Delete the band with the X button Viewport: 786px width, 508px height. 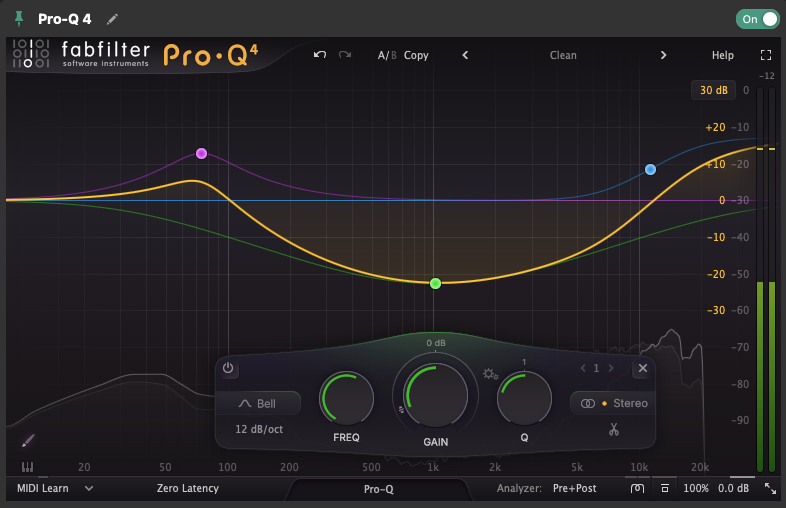[x=643, y=368]
